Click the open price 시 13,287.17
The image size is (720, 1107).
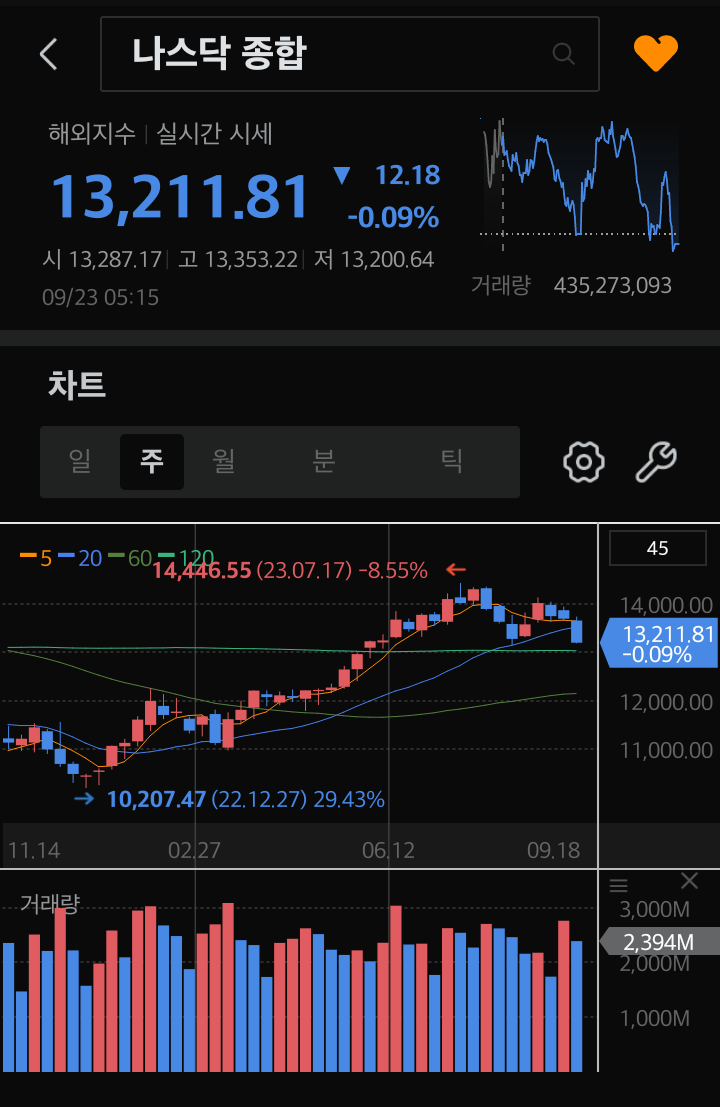coord(102,260)
